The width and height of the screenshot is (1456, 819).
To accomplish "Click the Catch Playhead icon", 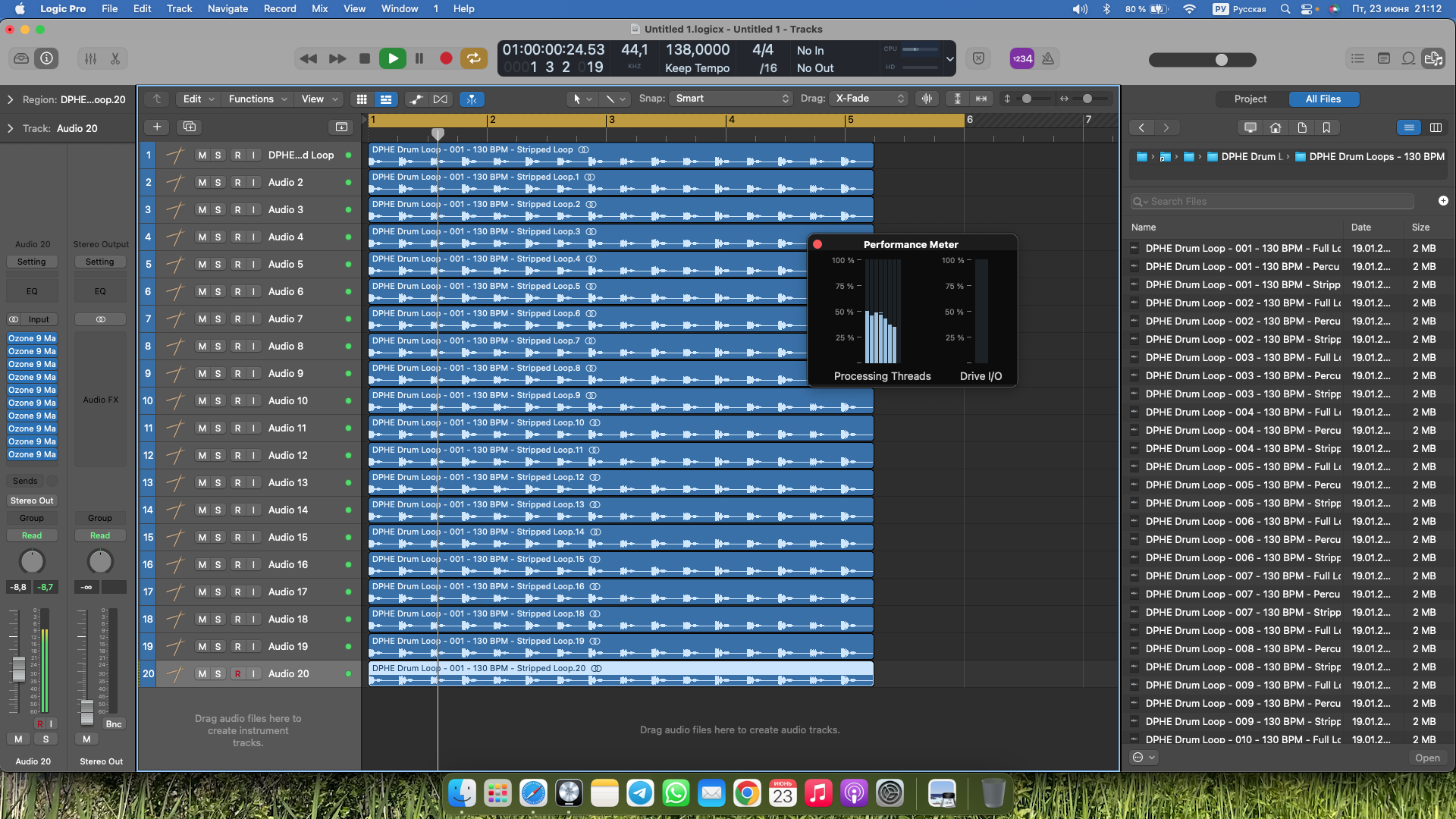I will tap(471, 99).
